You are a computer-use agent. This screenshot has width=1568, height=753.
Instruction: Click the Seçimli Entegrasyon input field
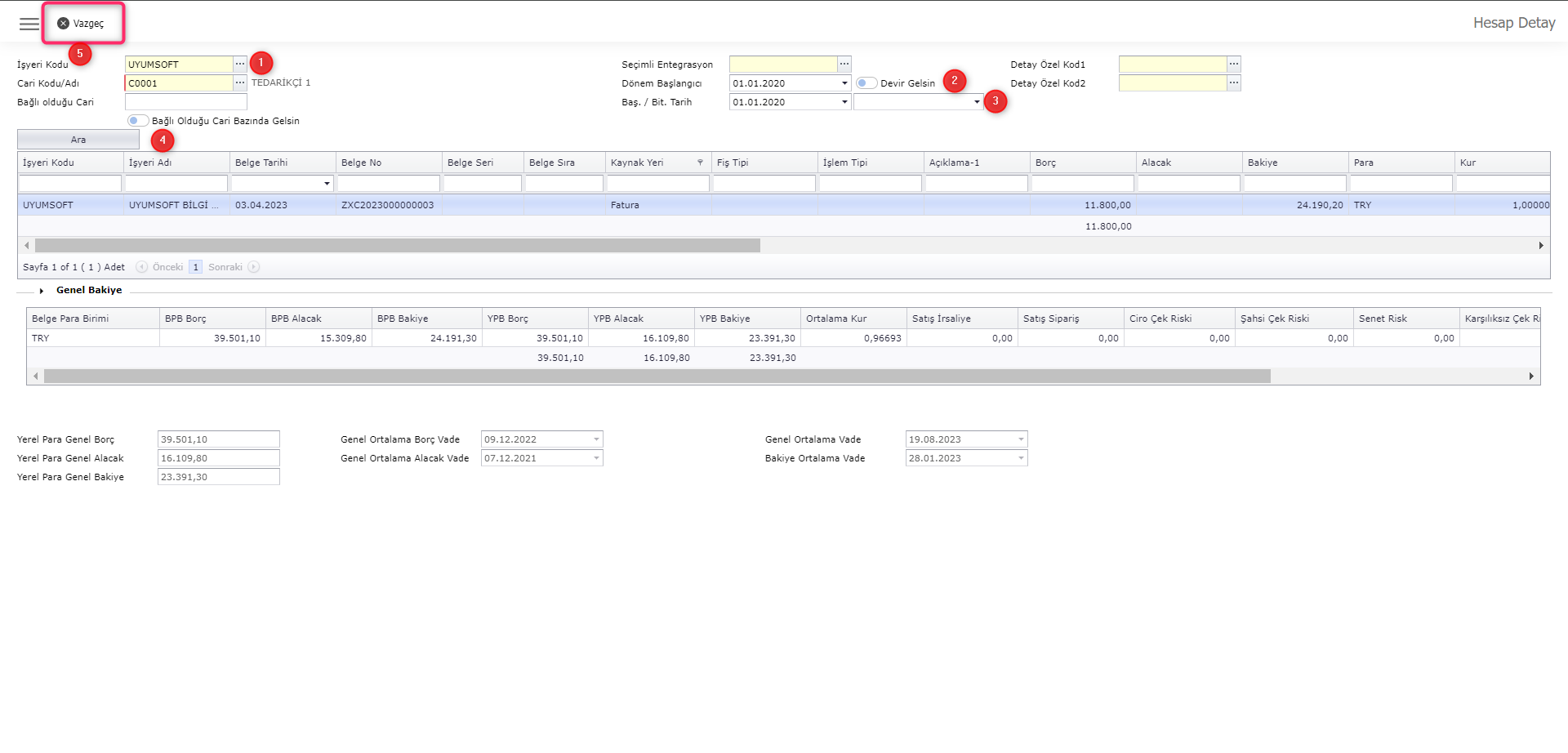point(783,64)
